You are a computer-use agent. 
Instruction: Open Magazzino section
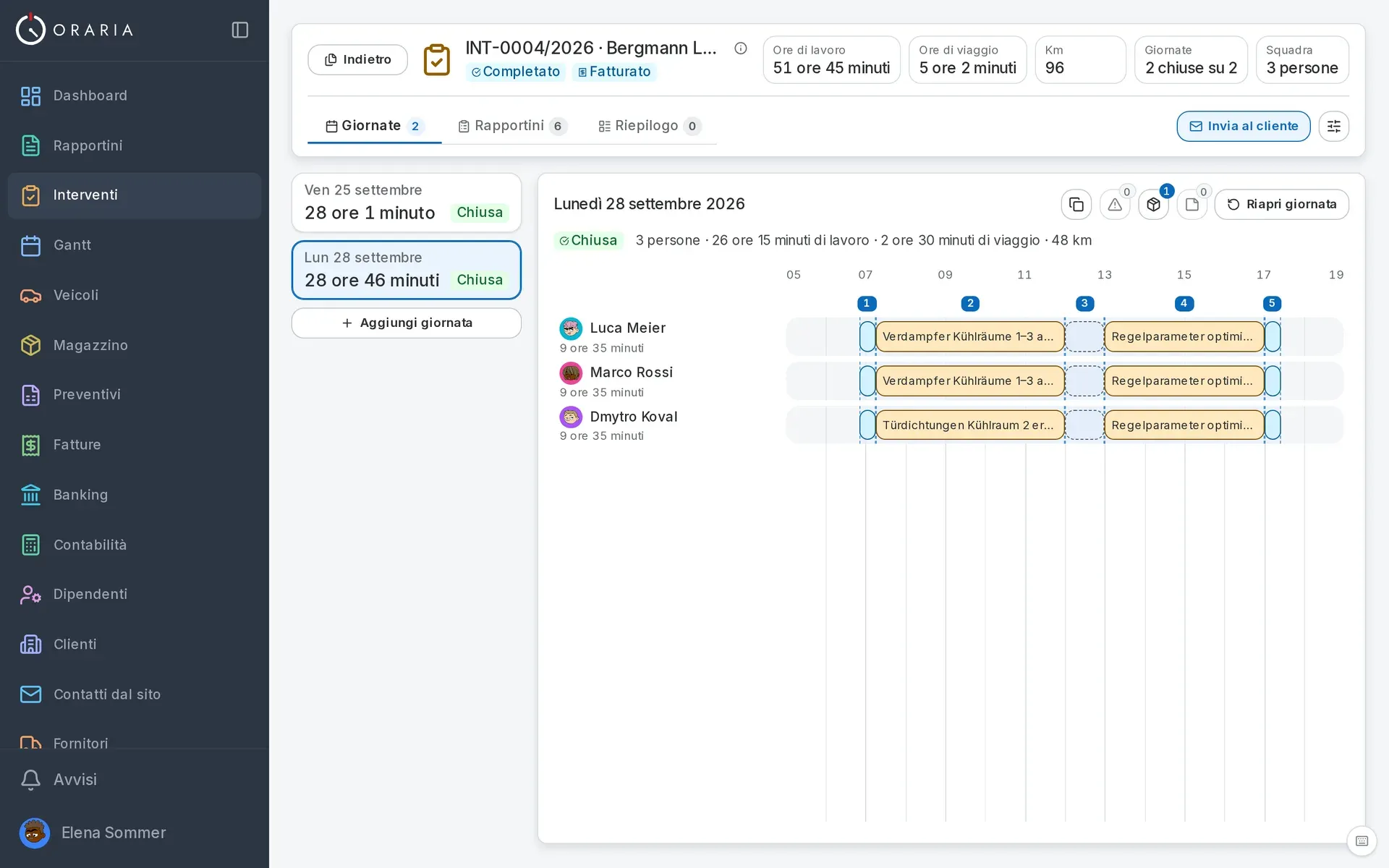click(135, 345)
